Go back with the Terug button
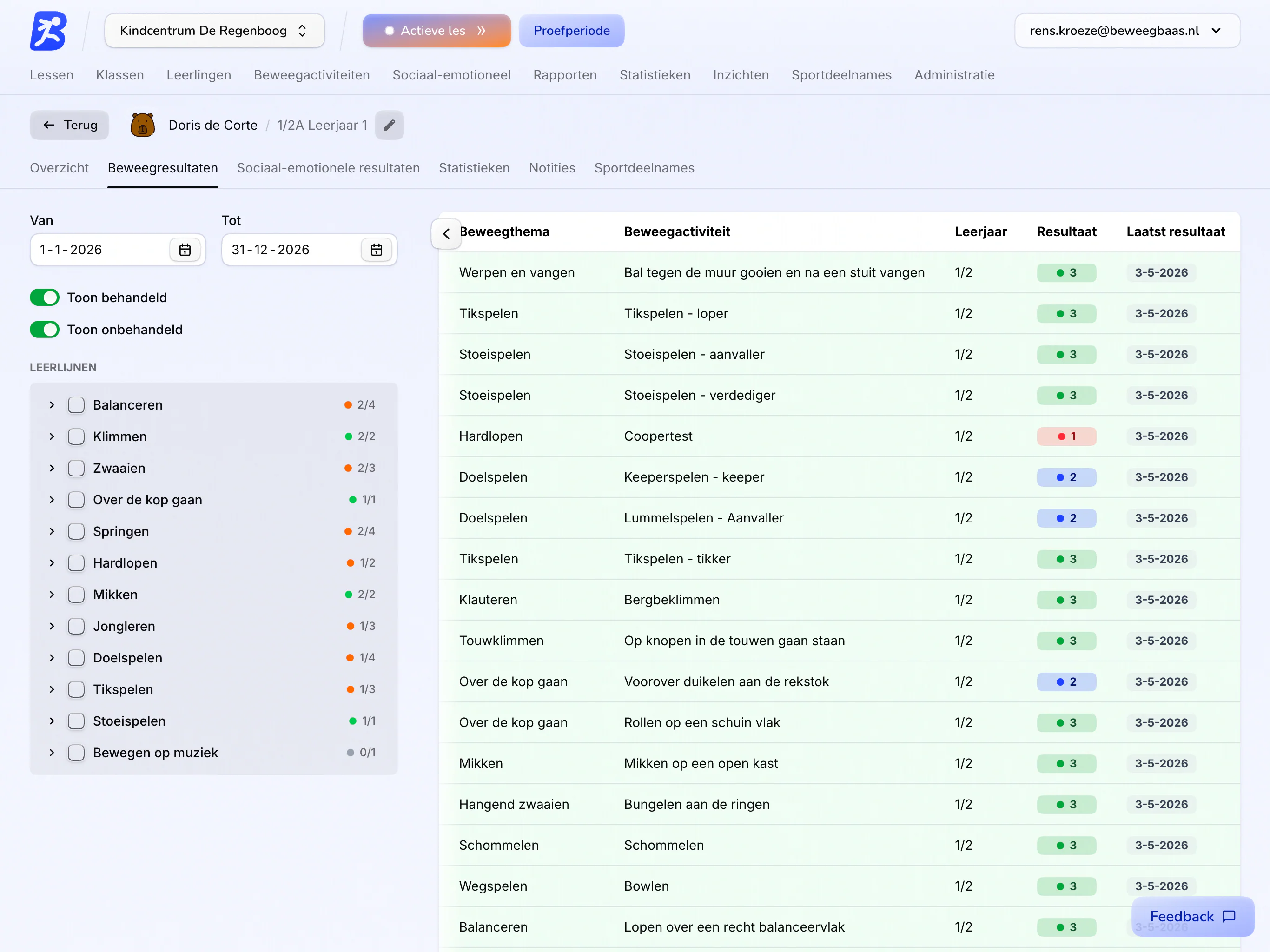This screenshot has height=952, width=1270. coord(69,125)
